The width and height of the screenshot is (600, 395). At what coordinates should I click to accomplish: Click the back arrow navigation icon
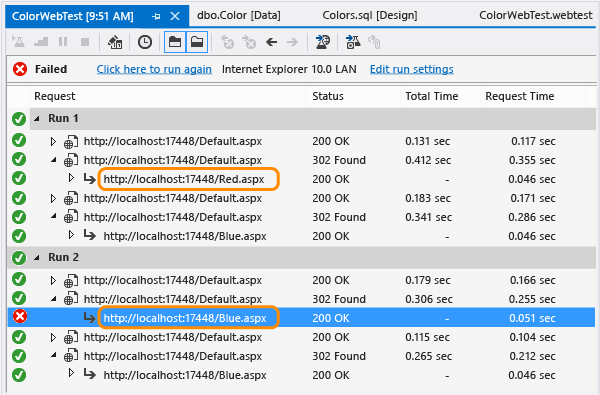pos(271,42)
